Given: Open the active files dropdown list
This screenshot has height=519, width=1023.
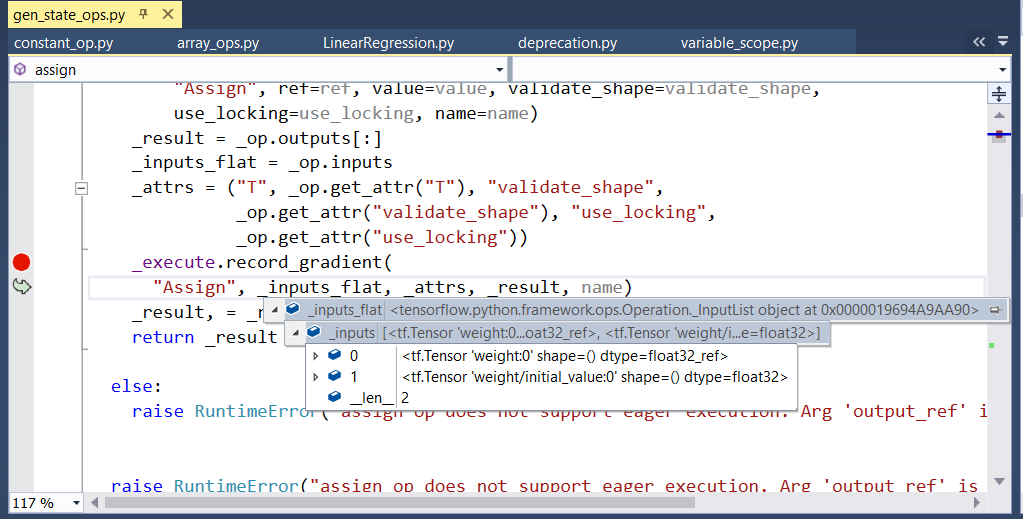Looking at the screenshot, I should click(1003, 42).
